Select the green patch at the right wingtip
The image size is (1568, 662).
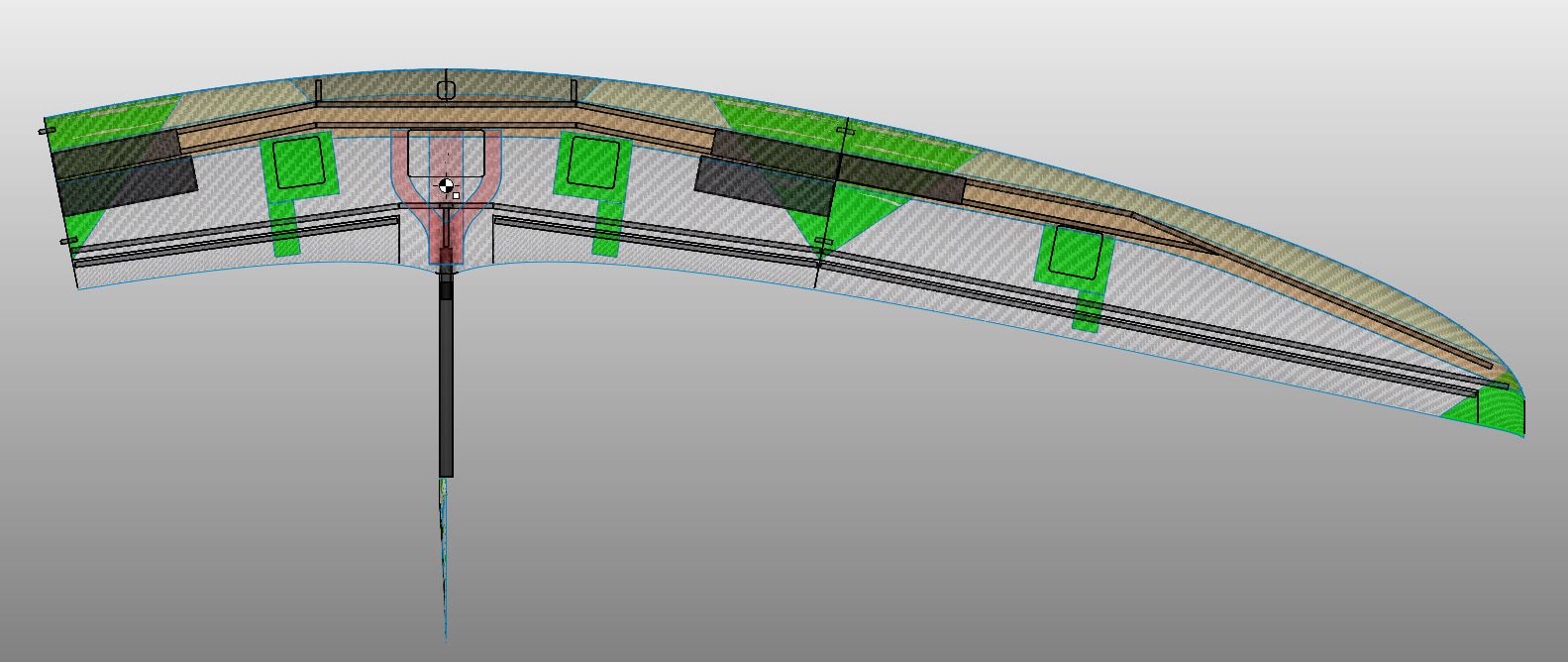(1496, 406)
